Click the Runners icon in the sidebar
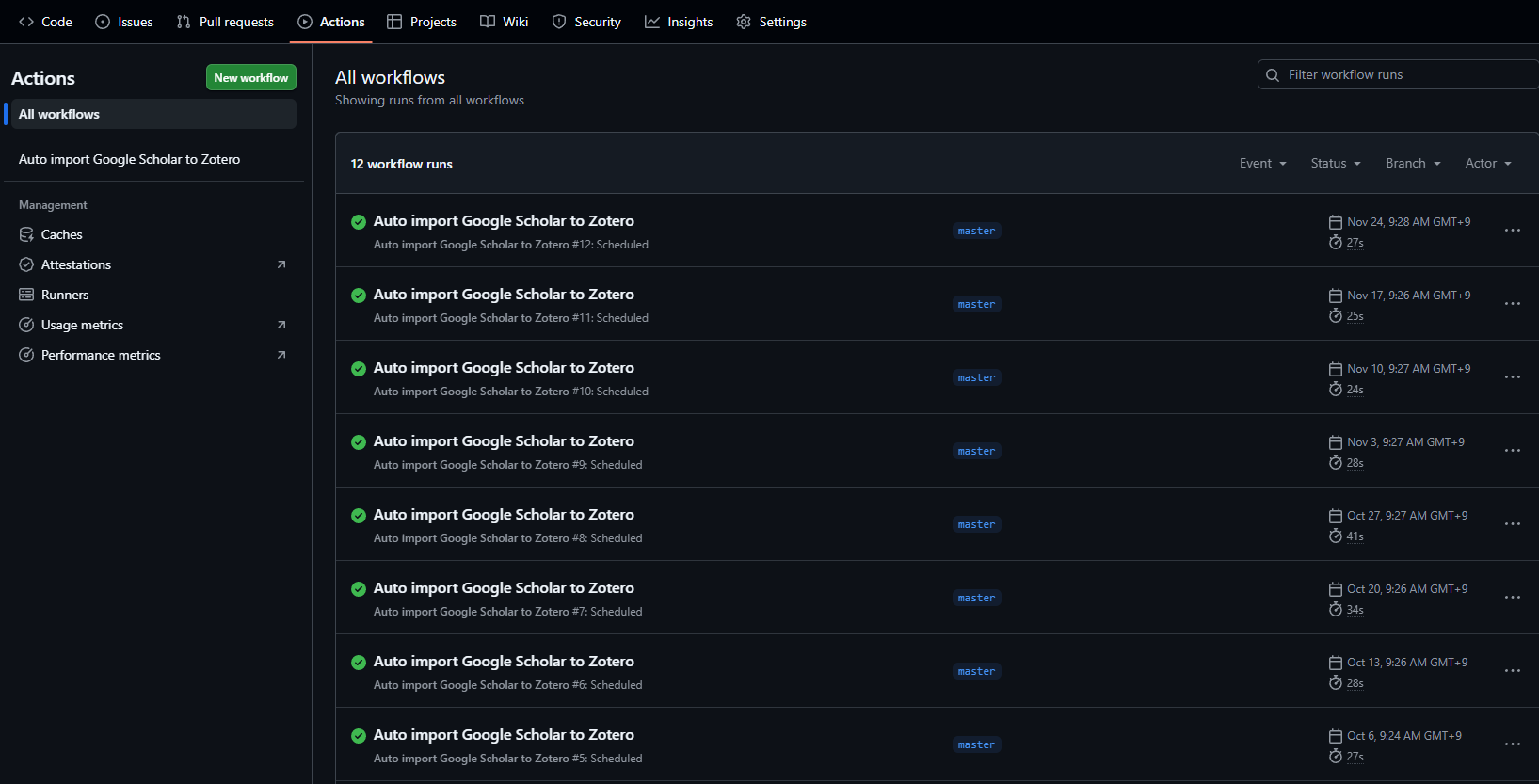1539x784 pixels. tap(26, 295)
